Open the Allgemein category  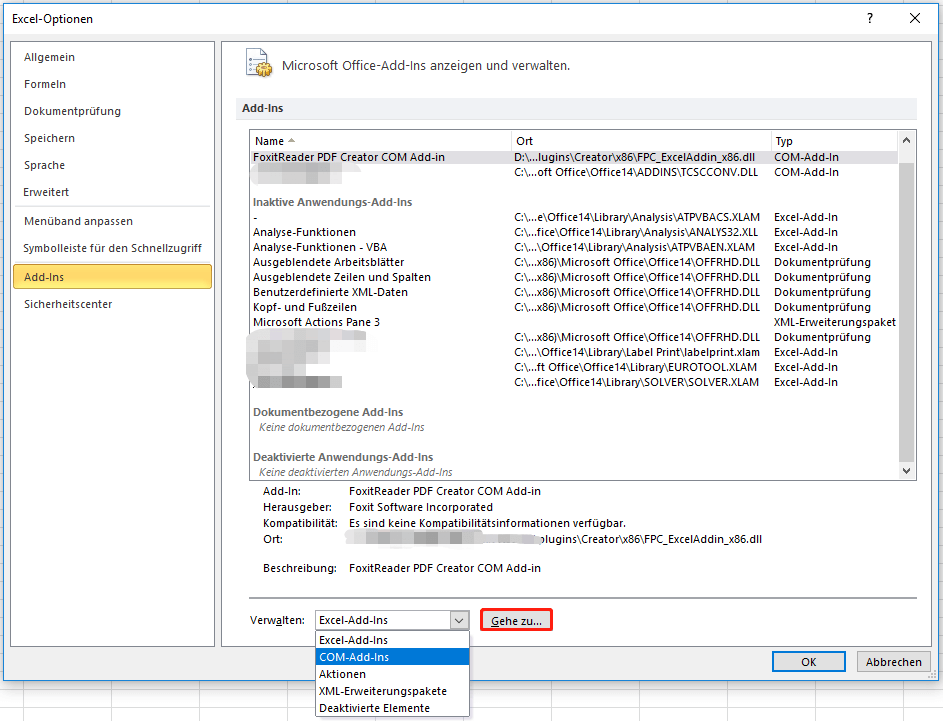click(50, 58)
